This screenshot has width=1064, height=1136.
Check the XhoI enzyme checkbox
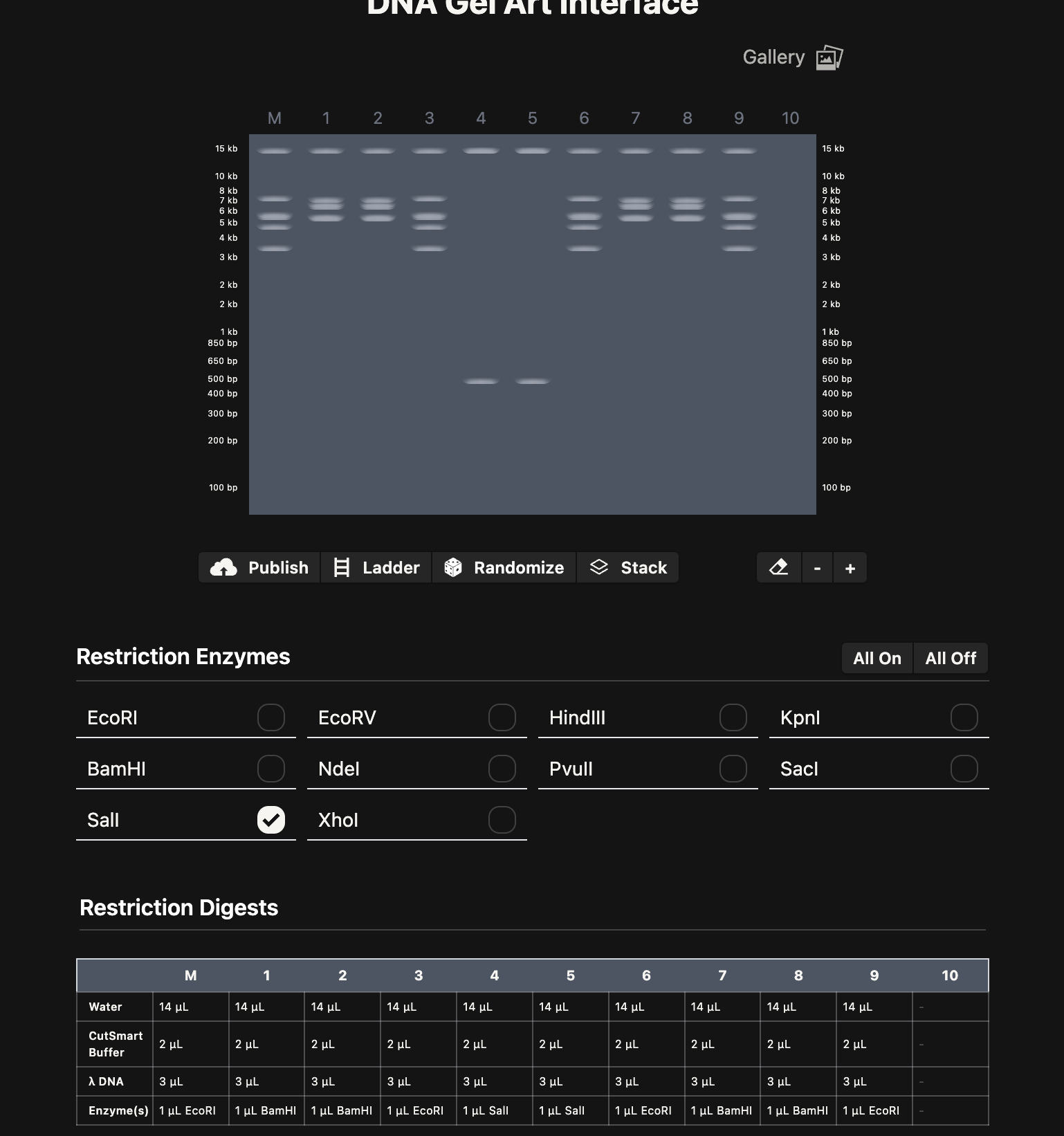[502, 820]
